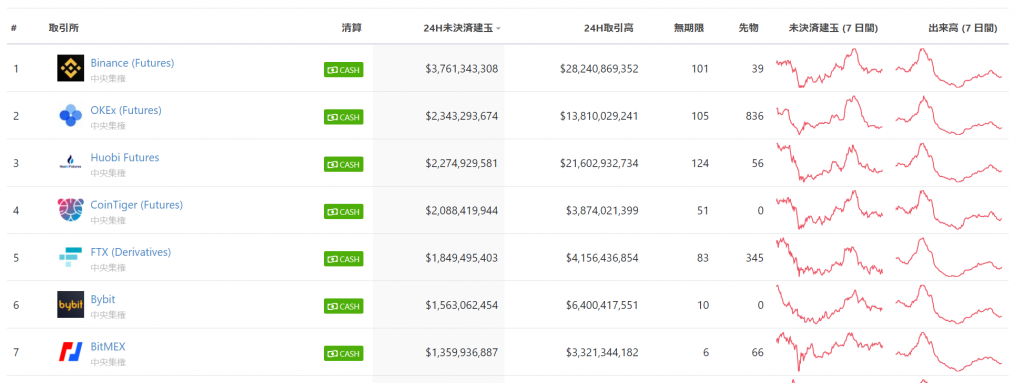The height and width of the screenshot is (383, 1024).
Task: Click the Huobi Futures logo
Action: (x=71, y=163)
